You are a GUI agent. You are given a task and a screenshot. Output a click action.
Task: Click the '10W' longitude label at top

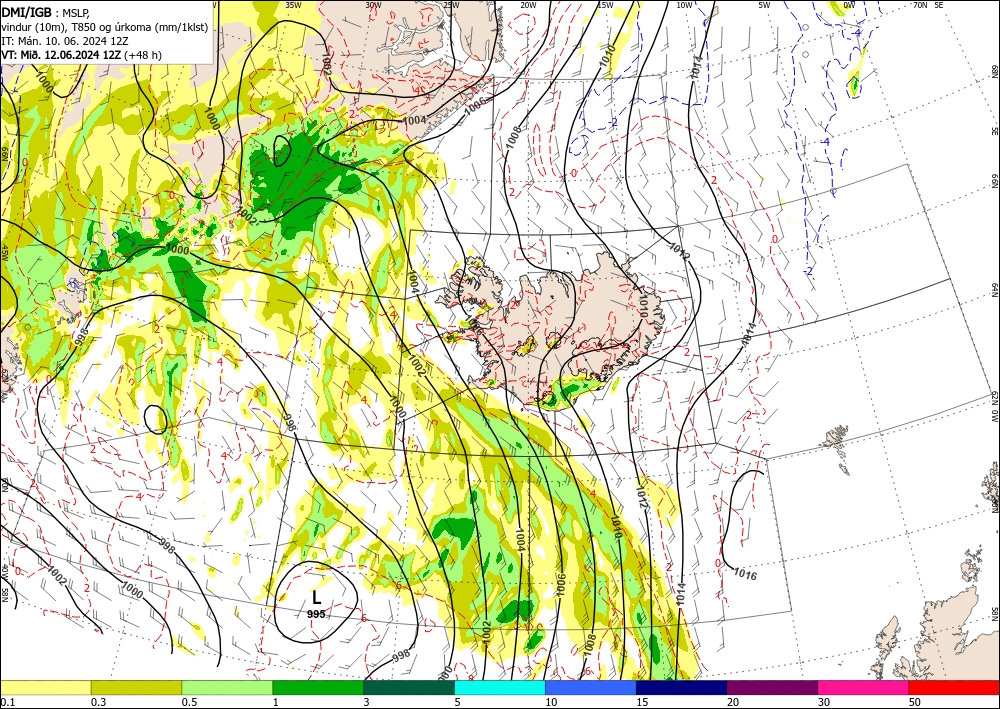(x=684, y=5)
